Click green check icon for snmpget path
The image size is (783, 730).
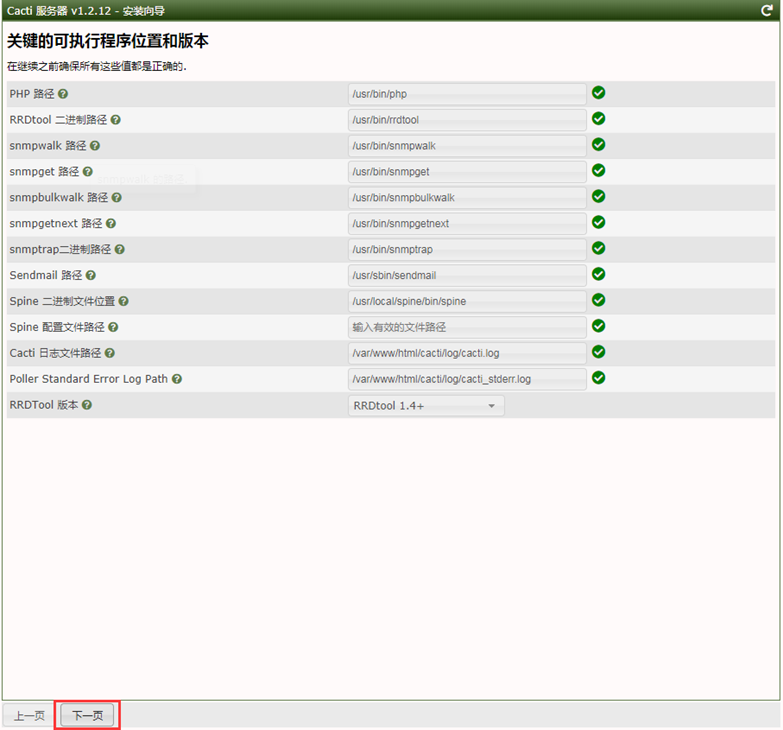pyautogui.click(x=598, y=171)
